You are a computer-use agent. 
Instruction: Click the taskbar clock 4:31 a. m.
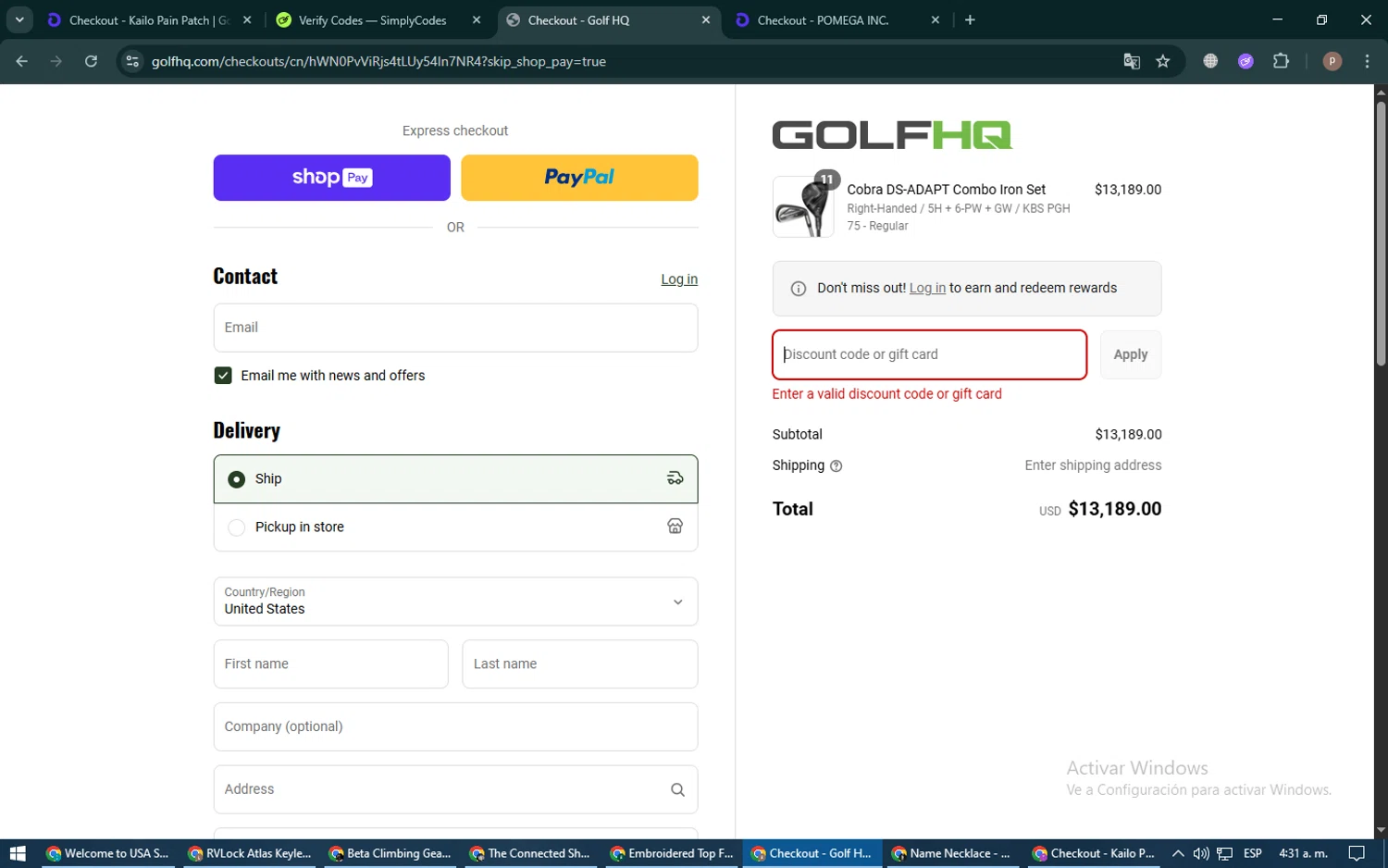tap(1303, 853)
